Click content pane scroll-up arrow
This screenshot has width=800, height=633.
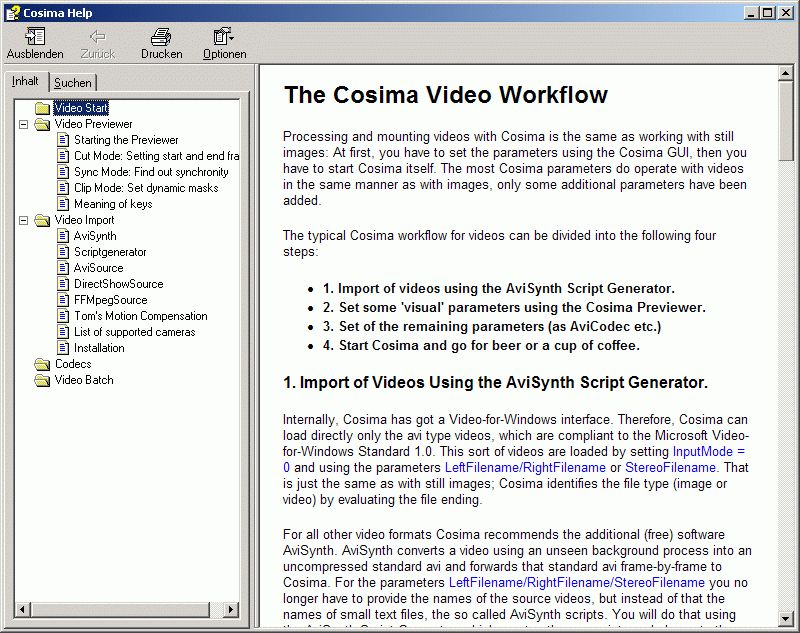coord(787,73)
